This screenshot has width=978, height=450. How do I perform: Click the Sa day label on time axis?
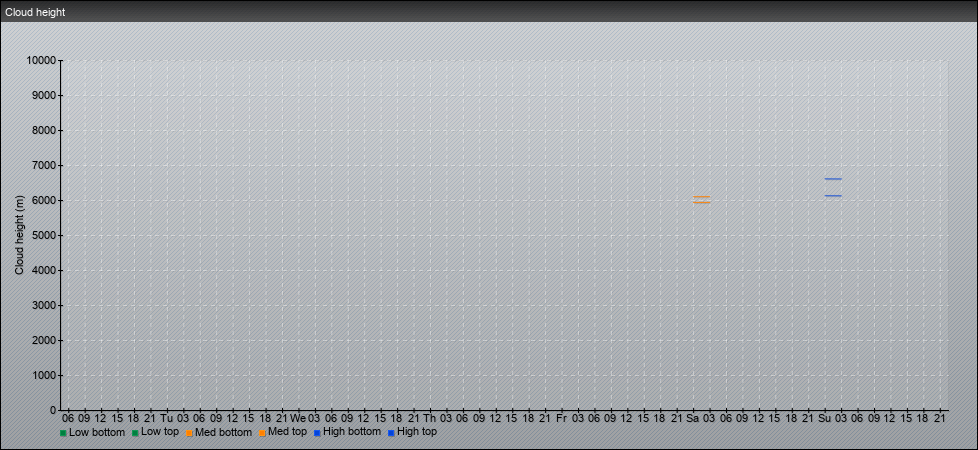pyautogui.click(x=693, y=418)
